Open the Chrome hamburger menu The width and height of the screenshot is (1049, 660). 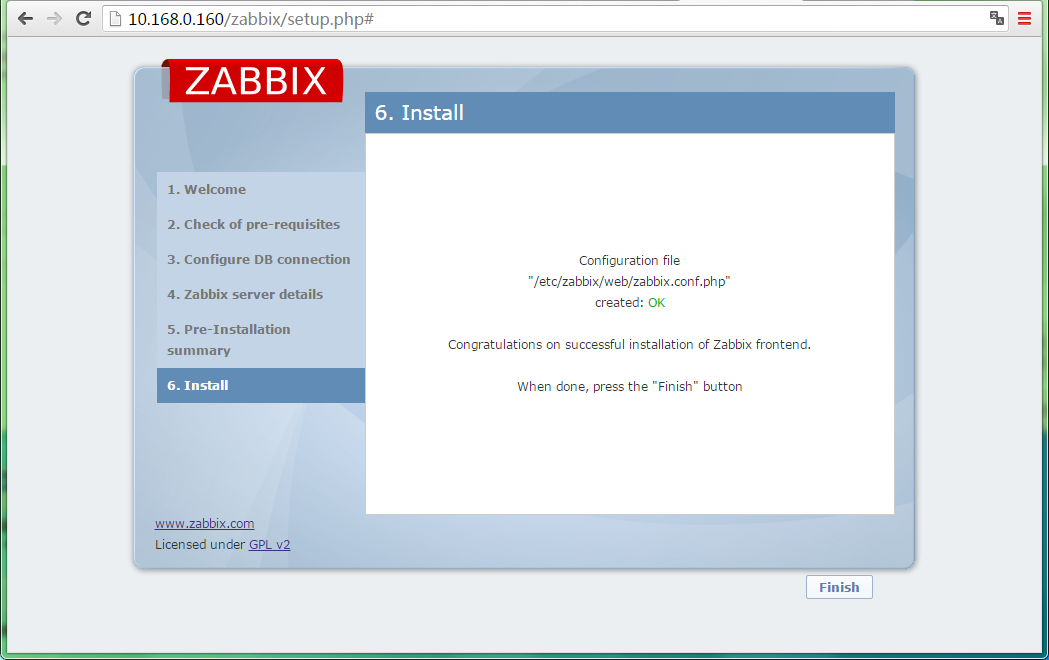[x=1024, y=19]
